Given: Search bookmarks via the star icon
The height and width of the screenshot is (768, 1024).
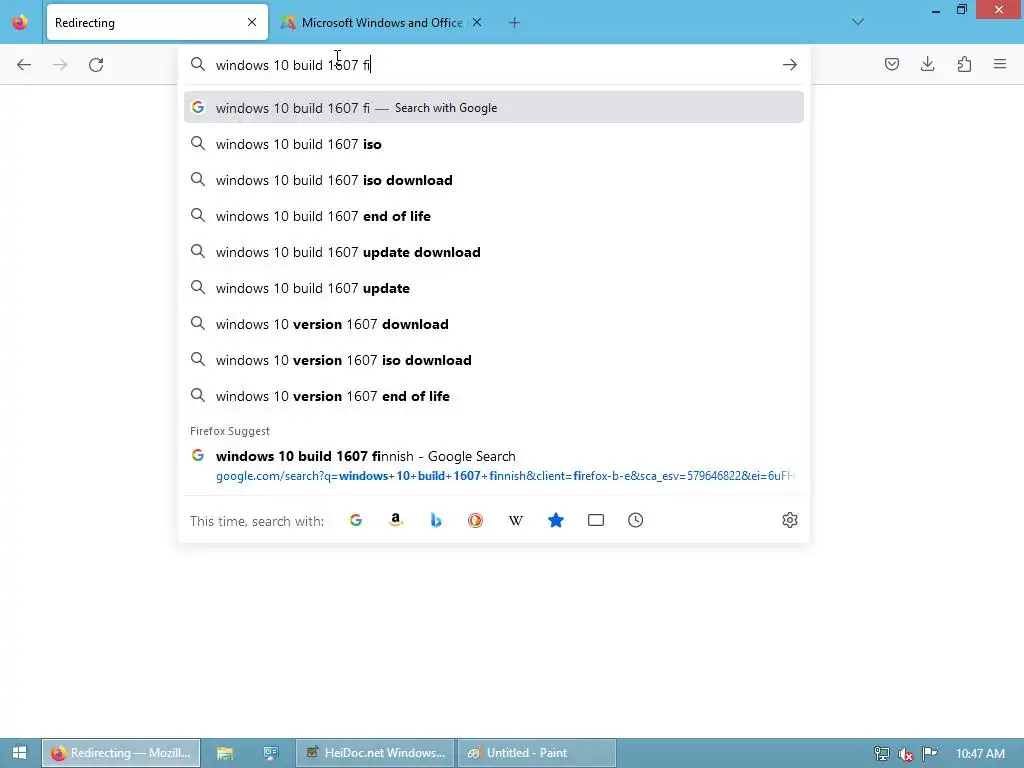Looking at the screenshot, I should click(x=556, y=520).
